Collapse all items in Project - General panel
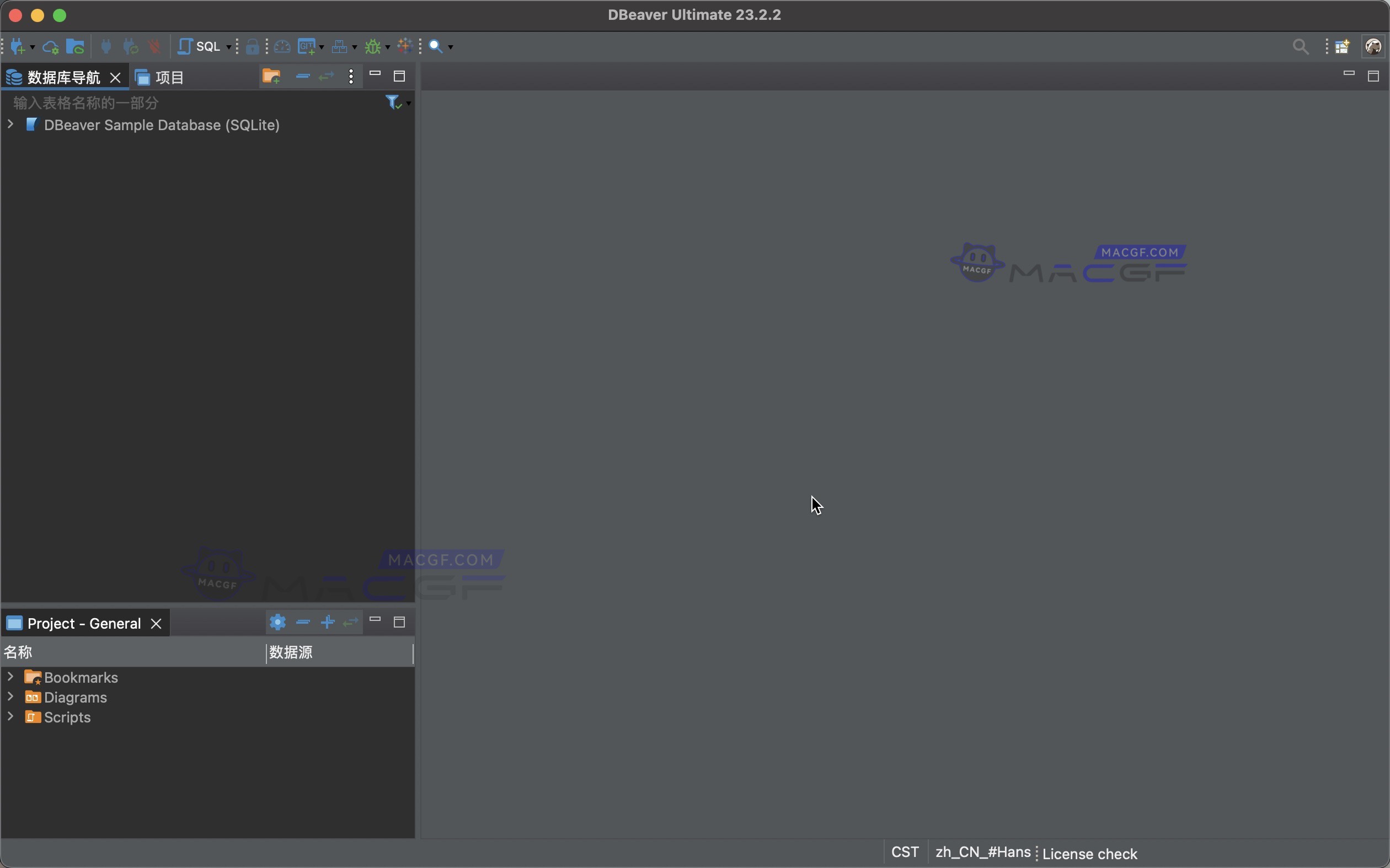This screenshot has width=1390, height=868. (x=303, y=622)
